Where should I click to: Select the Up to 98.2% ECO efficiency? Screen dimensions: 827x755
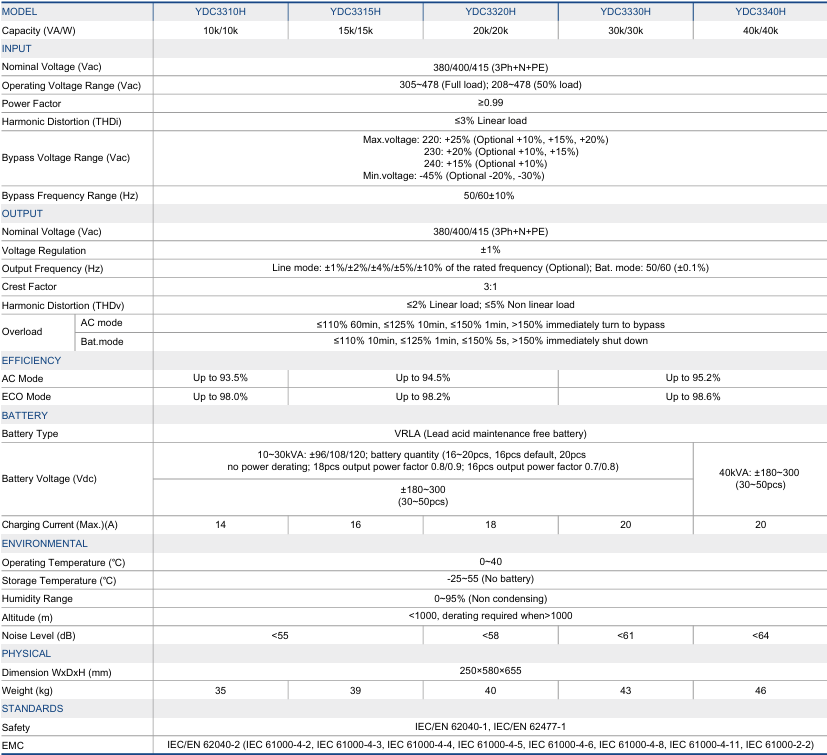pos(423,396)
